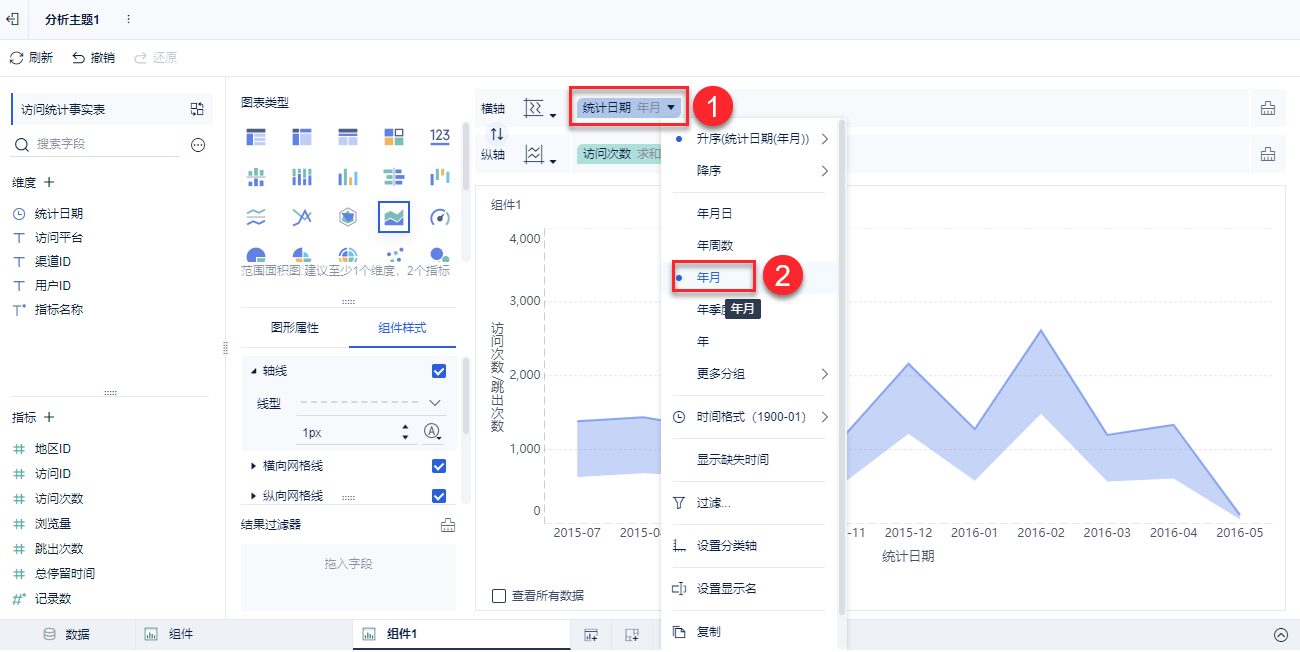Image resolution: width=1300 pixels, height=652 pixels.
Task: Open the 纵轴 axis type dropdown icon
Action: pyautogui.click(x=540, y=155)
